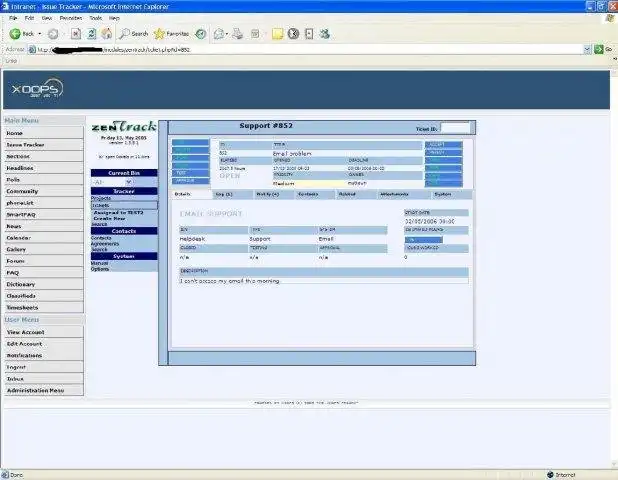Viewport: 618px width, 480px height.
Task: Click the Forward navigation icon
Action: 53,34
